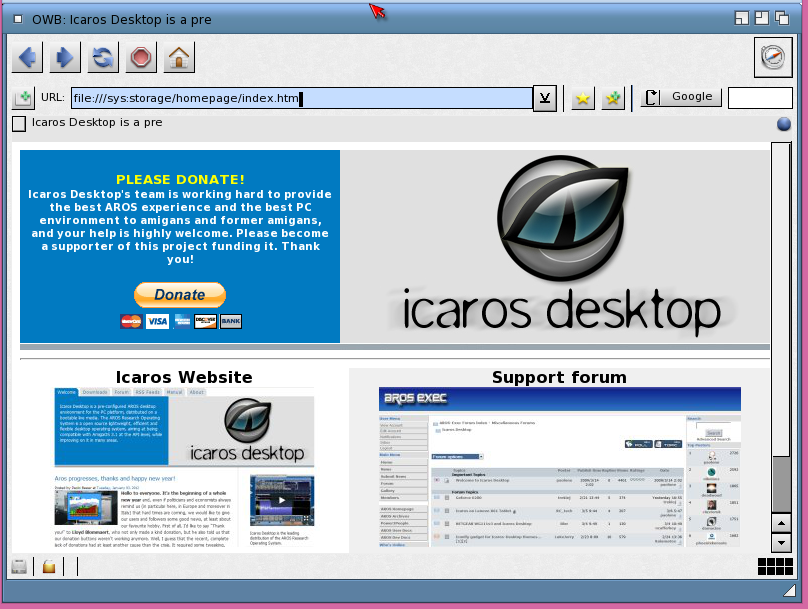This screenshot has width=808, height=609.
Task: Open bookmarks with the yellow star icon
Action: tap(583, 98)
